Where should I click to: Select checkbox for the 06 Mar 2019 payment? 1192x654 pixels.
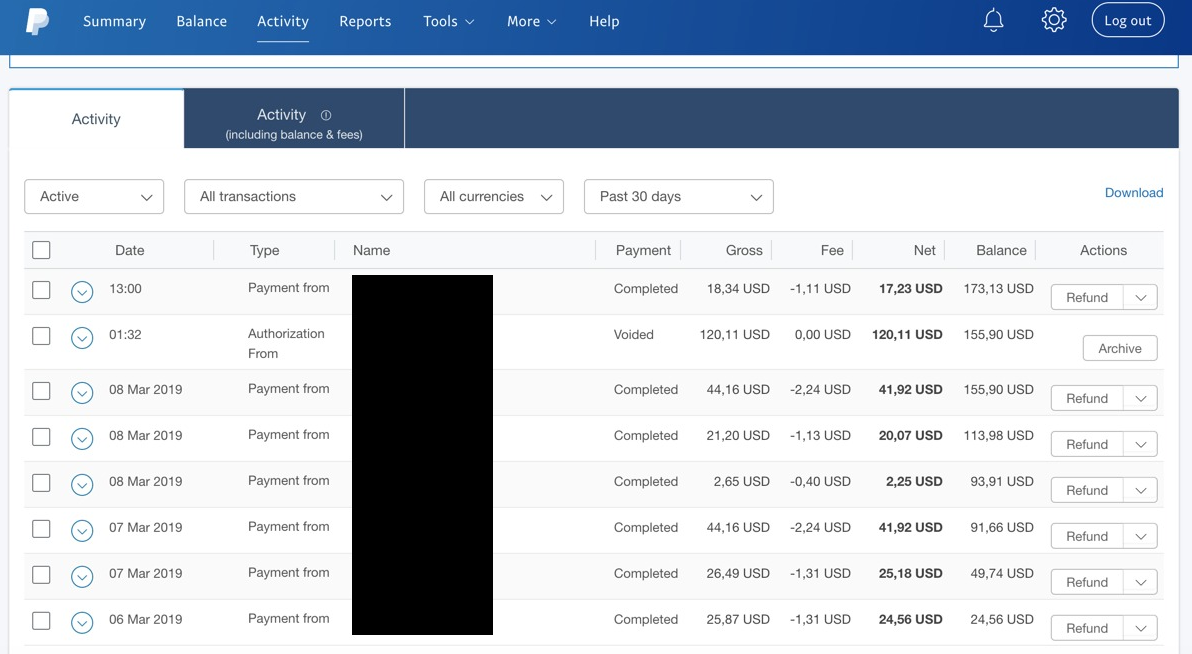[x=41, y=621]
